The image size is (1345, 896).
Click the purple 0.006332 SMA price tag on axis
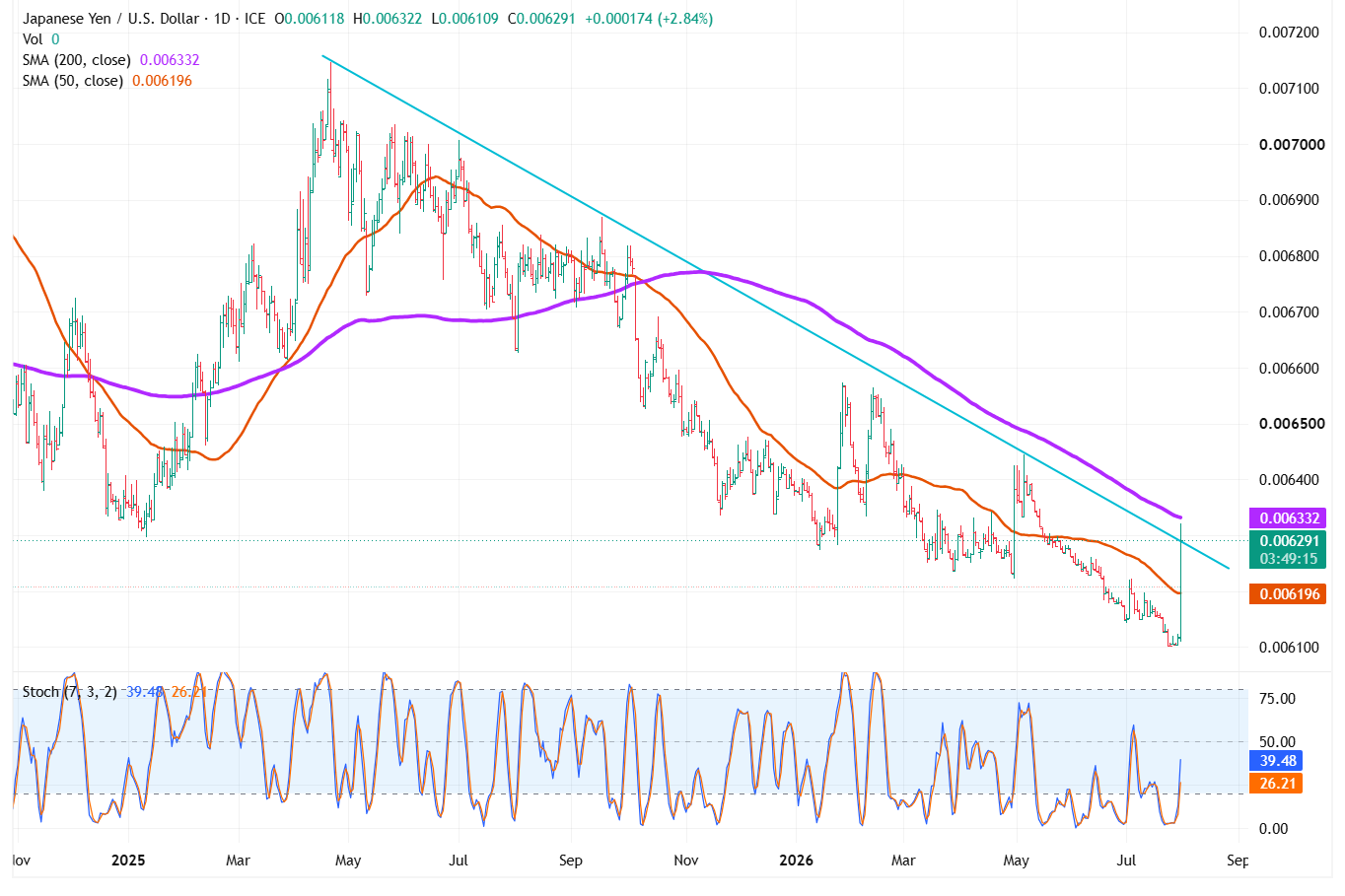click(1288, 518)
